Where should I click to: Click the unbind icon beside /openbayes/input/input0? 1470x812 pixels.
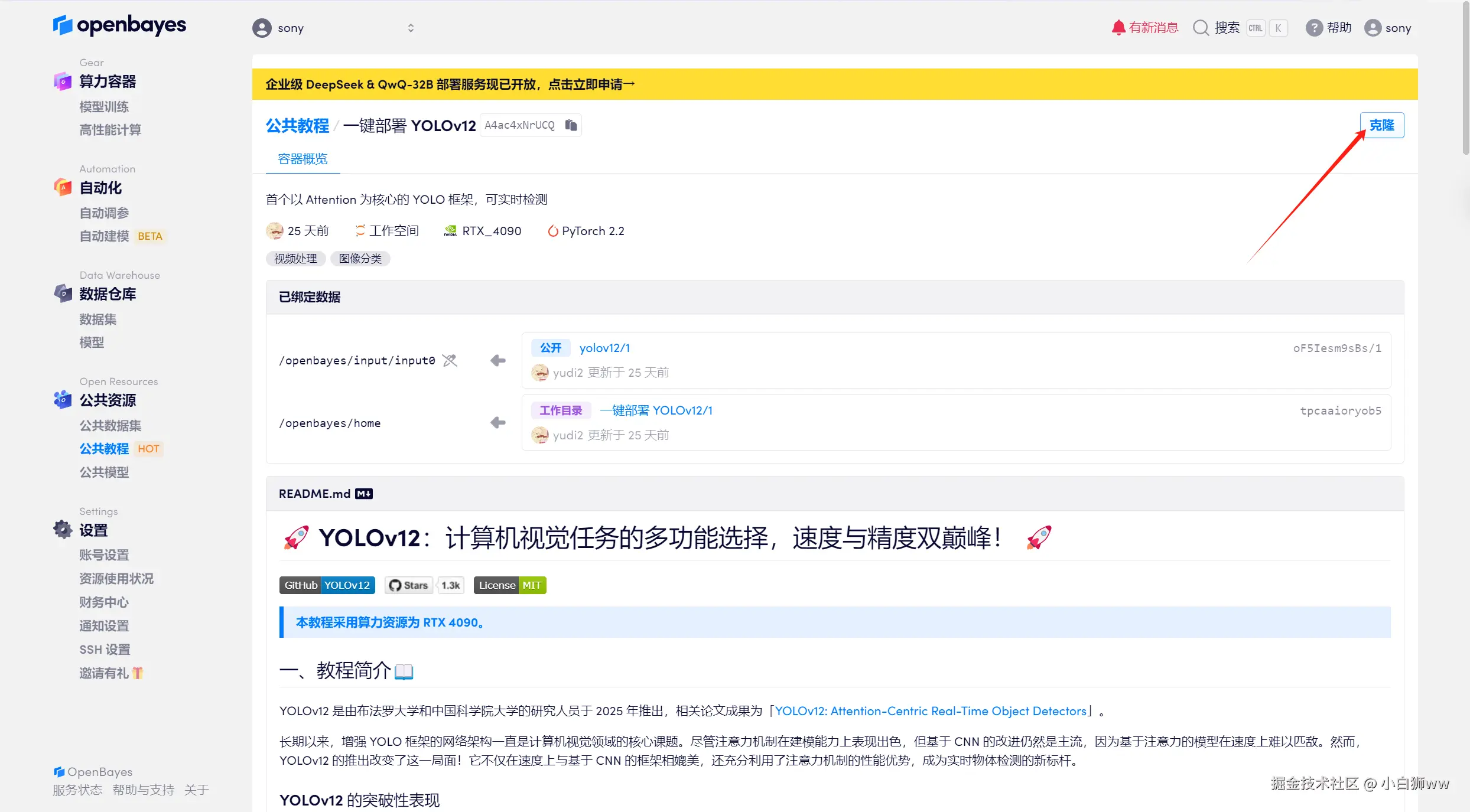[x=450, y=360]
